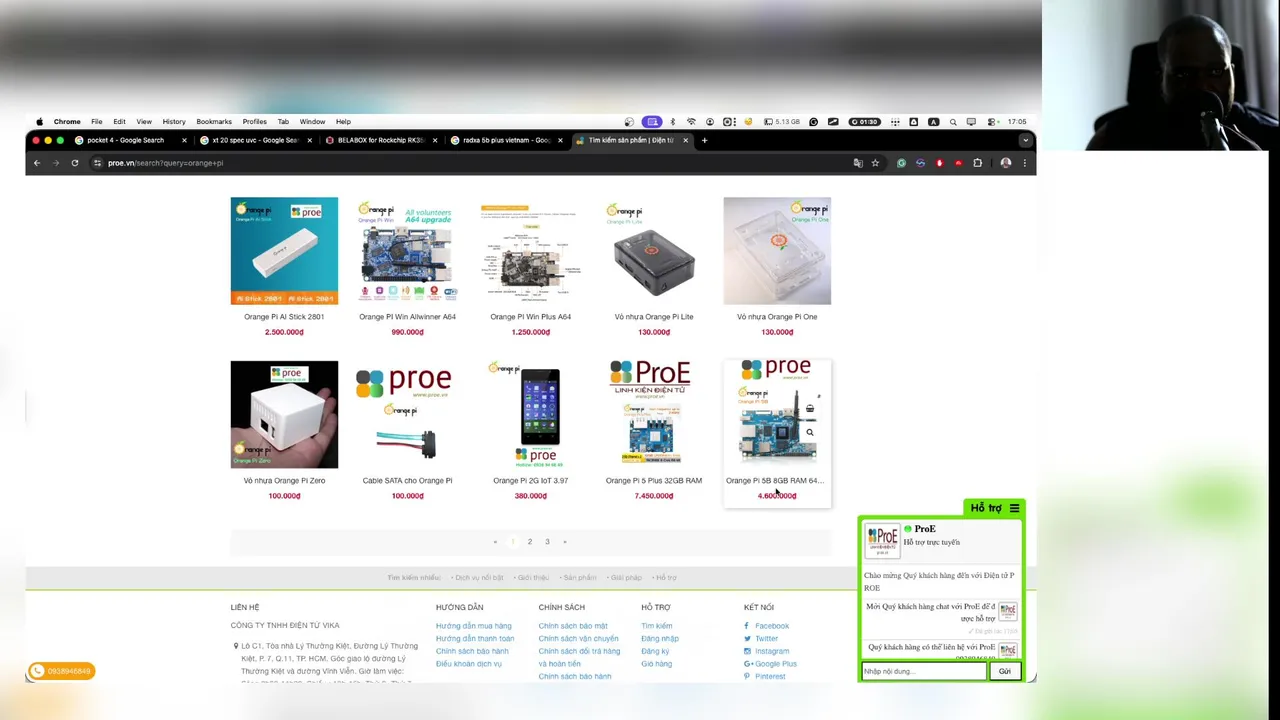
Task: Click Orange Pi Win Allwinner A64 thumbnail
Action: pos(407,251)
